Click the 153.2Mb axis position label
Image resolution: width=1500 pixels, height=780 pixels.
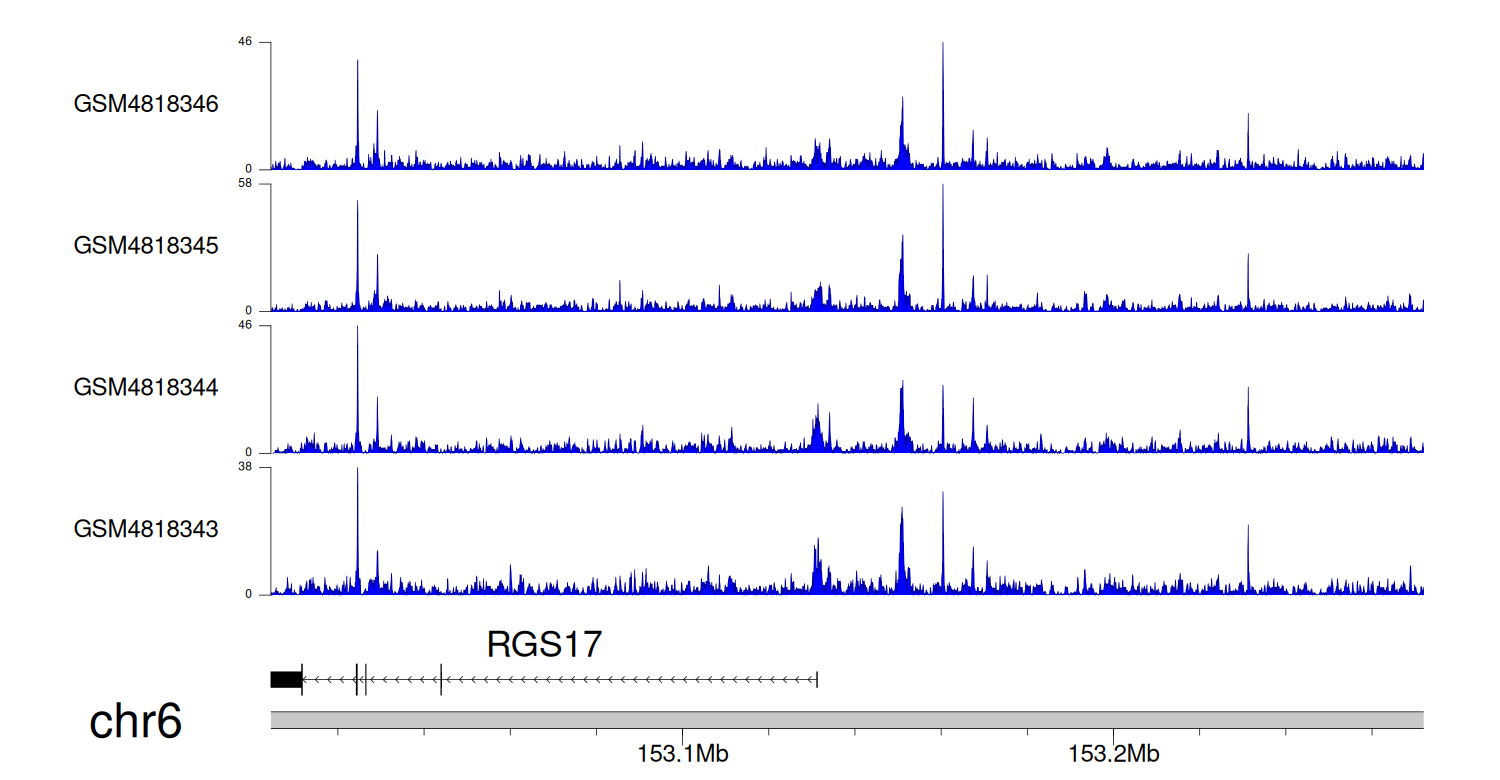tap(1114, 754)
